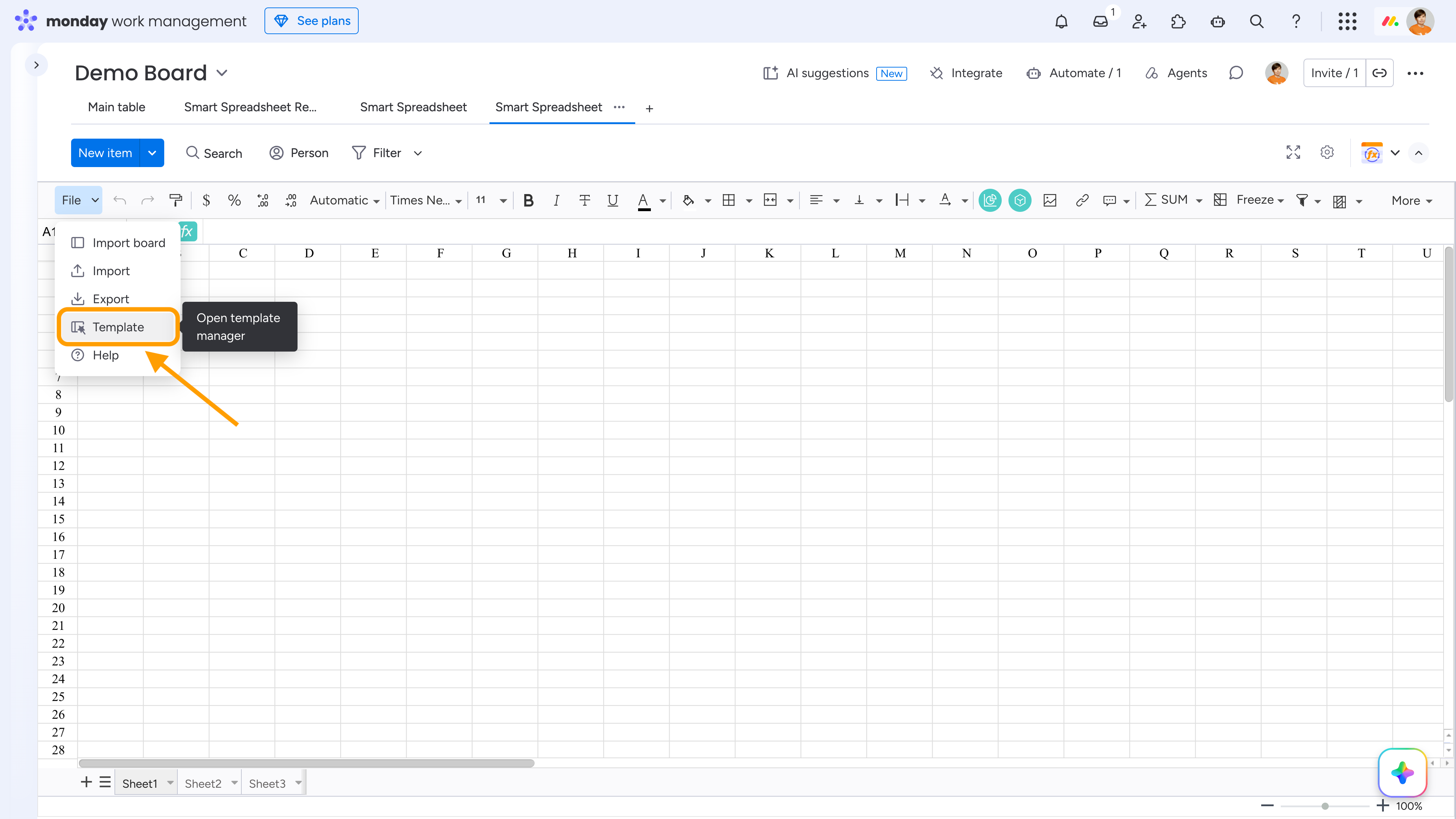
Task: Click the See plans button
Action: [x=311, y=21]
